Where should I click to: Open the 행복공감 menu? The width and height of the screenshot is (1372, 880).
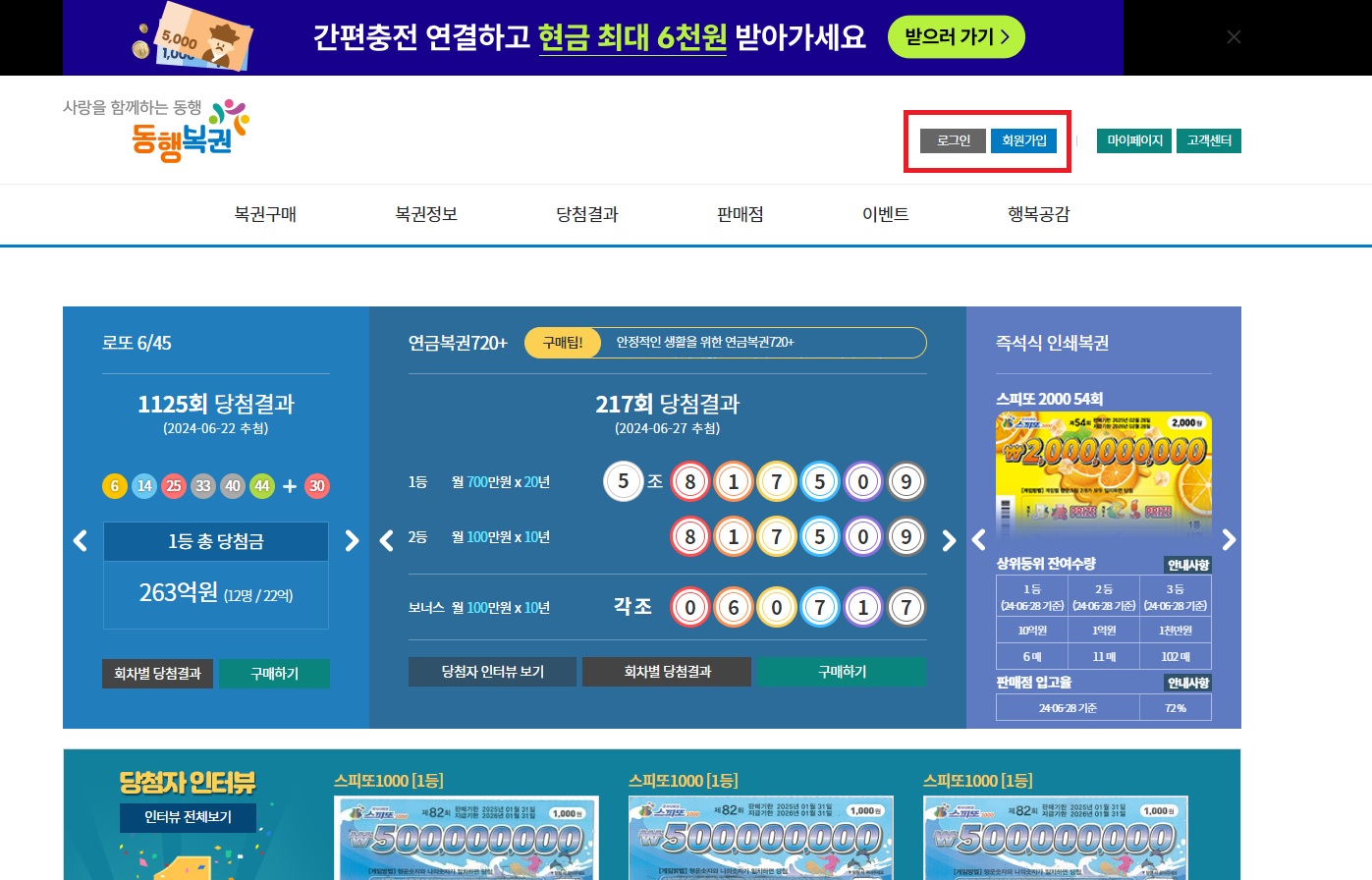pos(1039,214)
